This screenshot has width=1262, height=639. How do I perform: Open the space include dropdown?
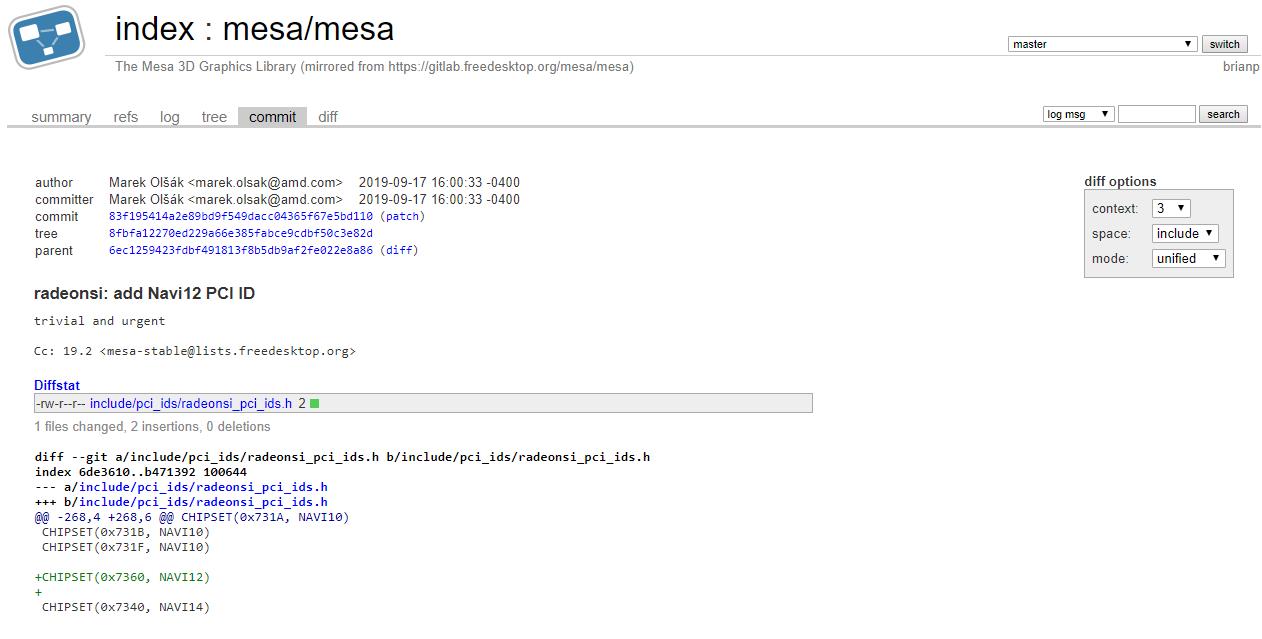[x=1185, y=233]
